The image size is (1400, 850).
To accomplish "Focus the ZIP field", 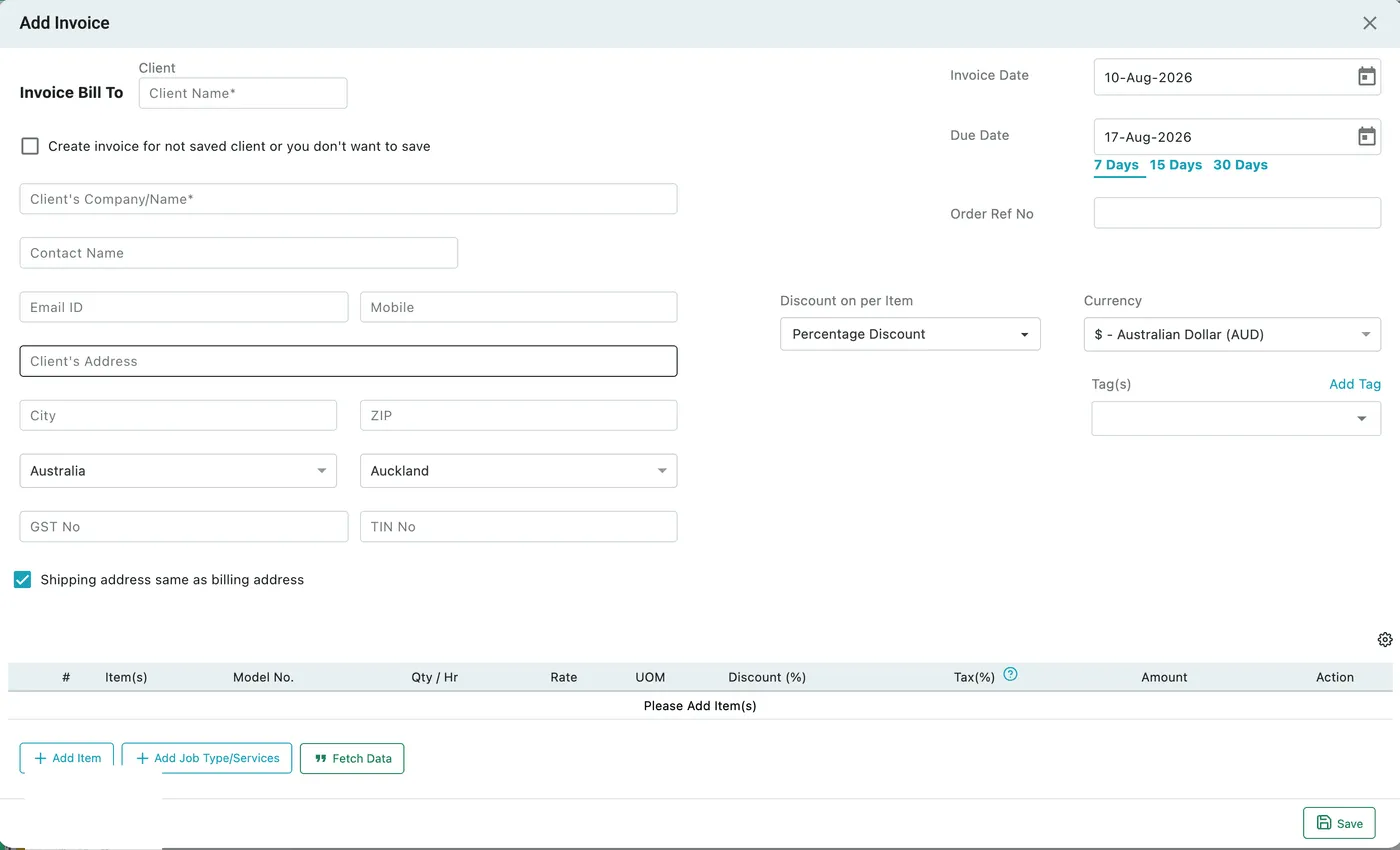I will [x=518, y=415].
